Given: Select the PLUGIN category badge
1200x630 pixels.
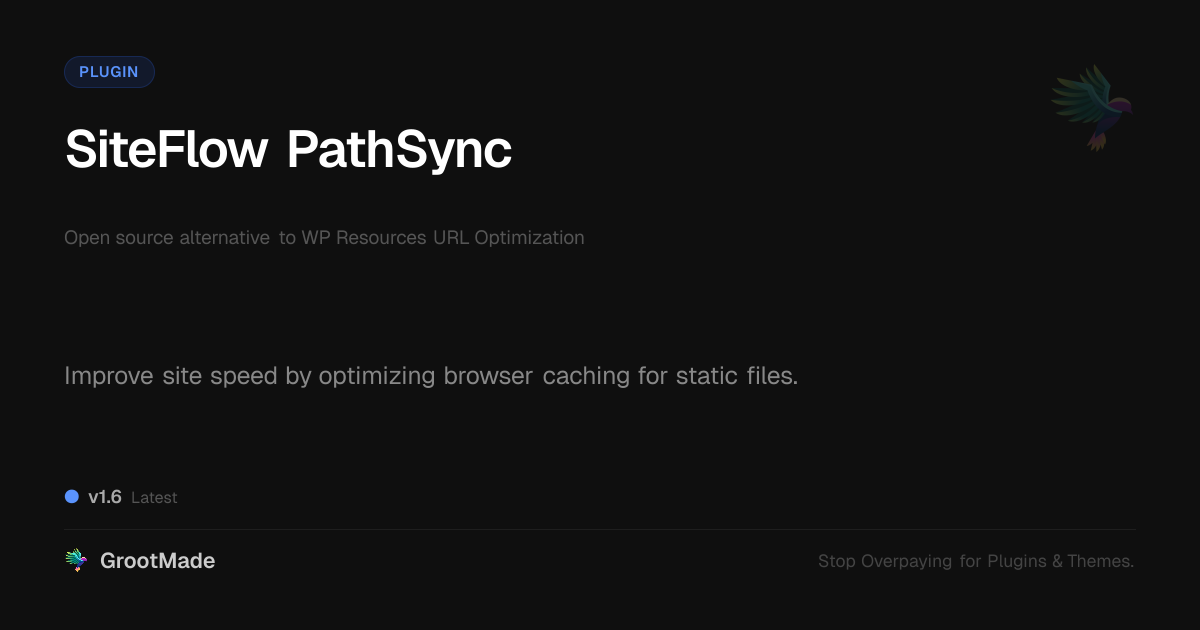Looking at the screenshot, I should click(x=109, y=72).
